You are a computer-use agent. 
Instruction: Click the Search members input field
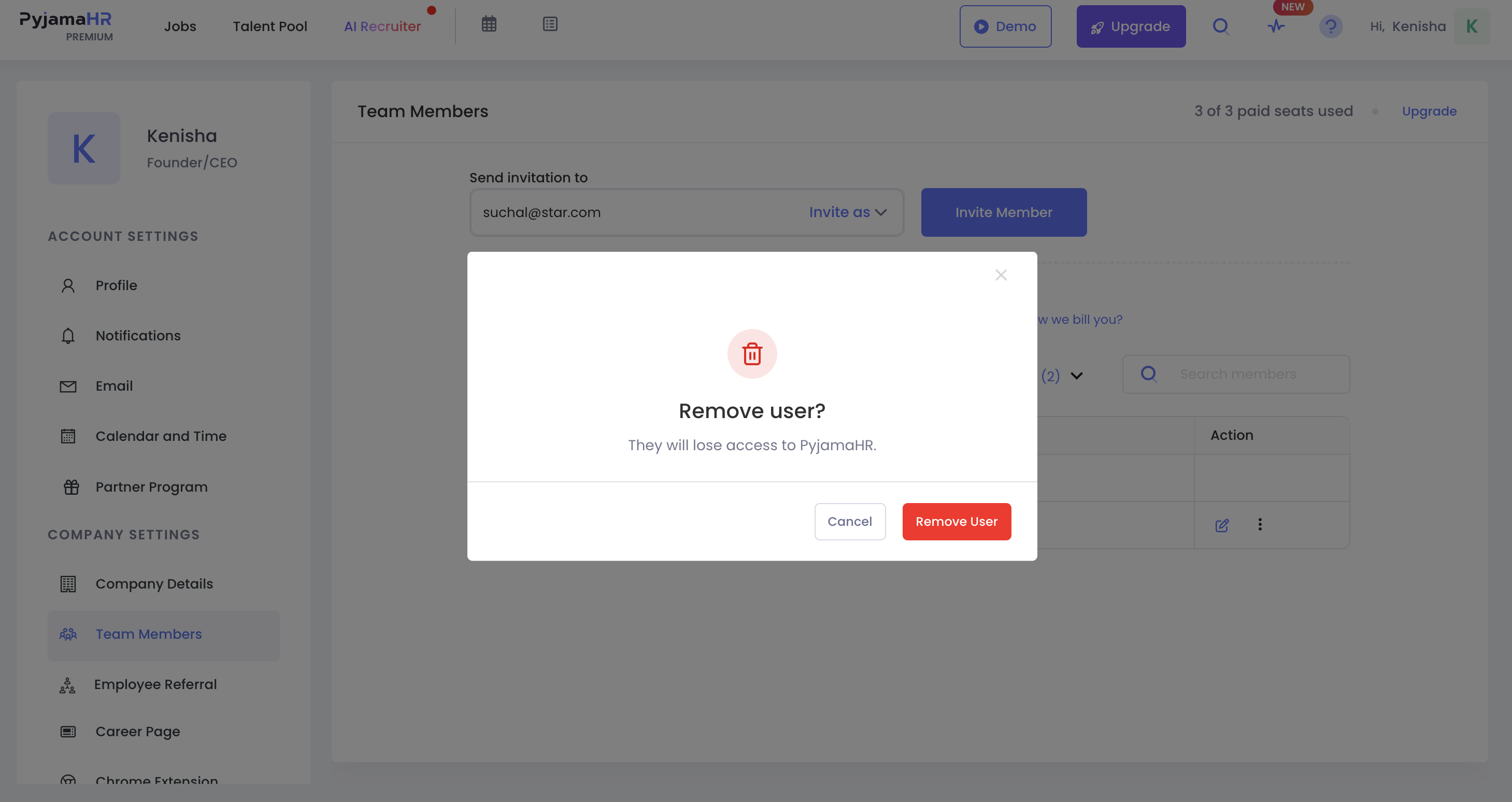pyautogui.click(x=1235, y=374)
